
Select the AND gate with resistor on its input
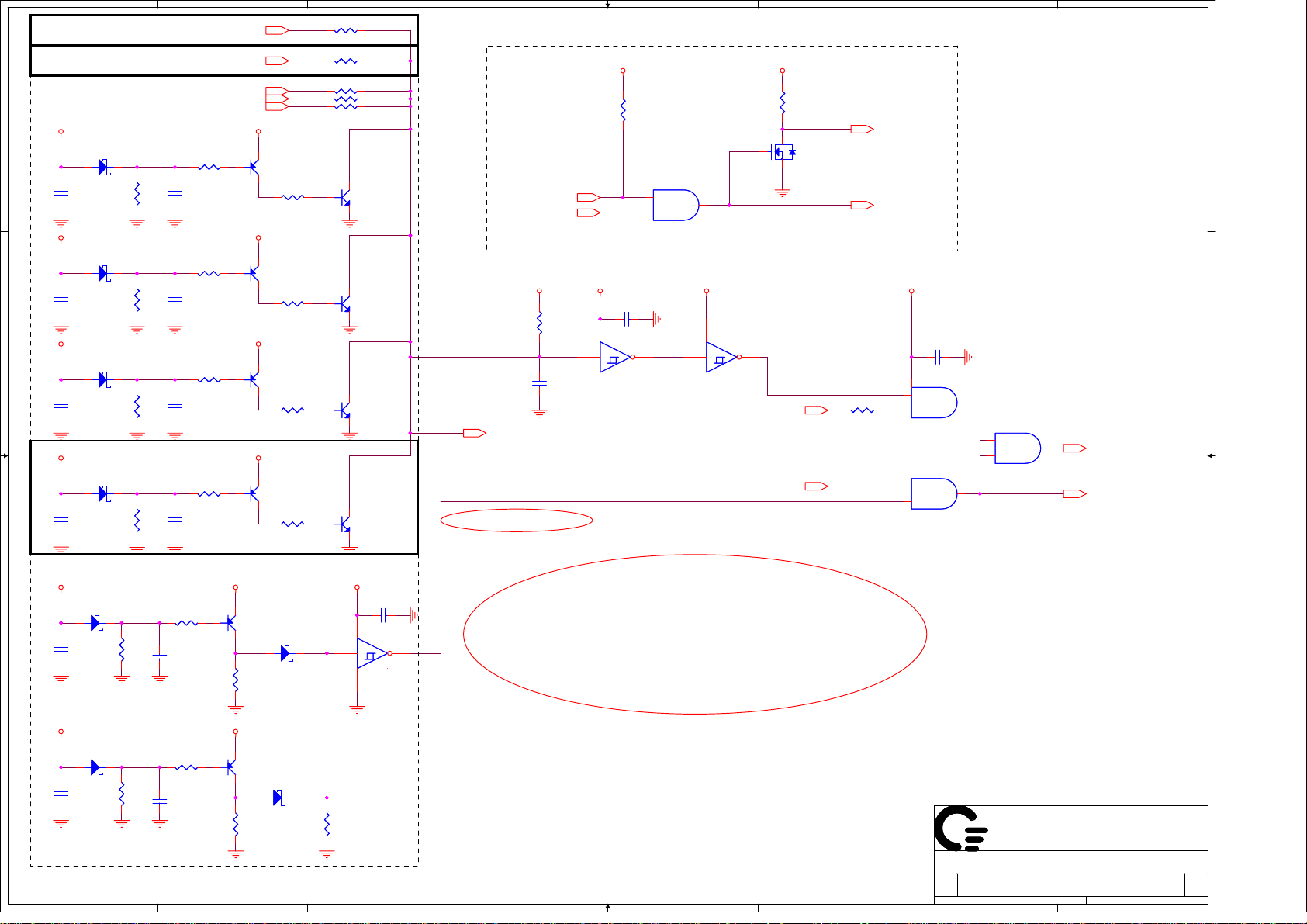tap(934, 403)
